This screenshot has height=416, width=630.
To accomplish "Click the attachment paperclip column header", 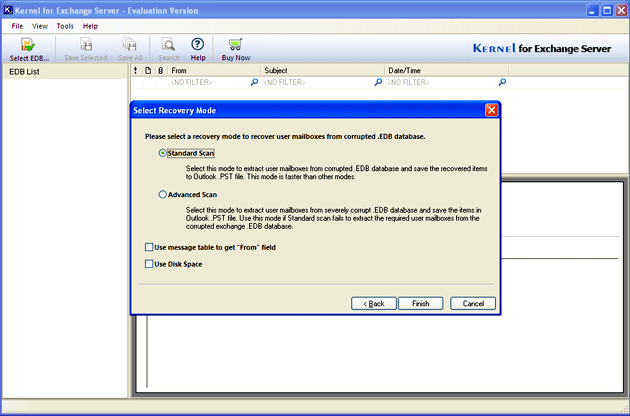I will [161, 70].
